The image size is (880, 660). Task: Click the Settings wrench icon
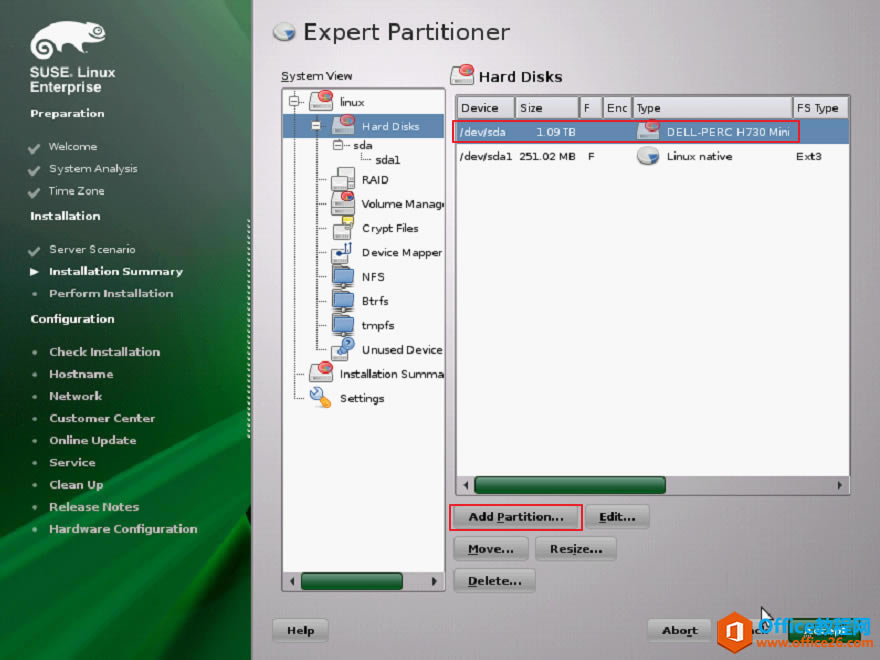(x=320, y=397)
